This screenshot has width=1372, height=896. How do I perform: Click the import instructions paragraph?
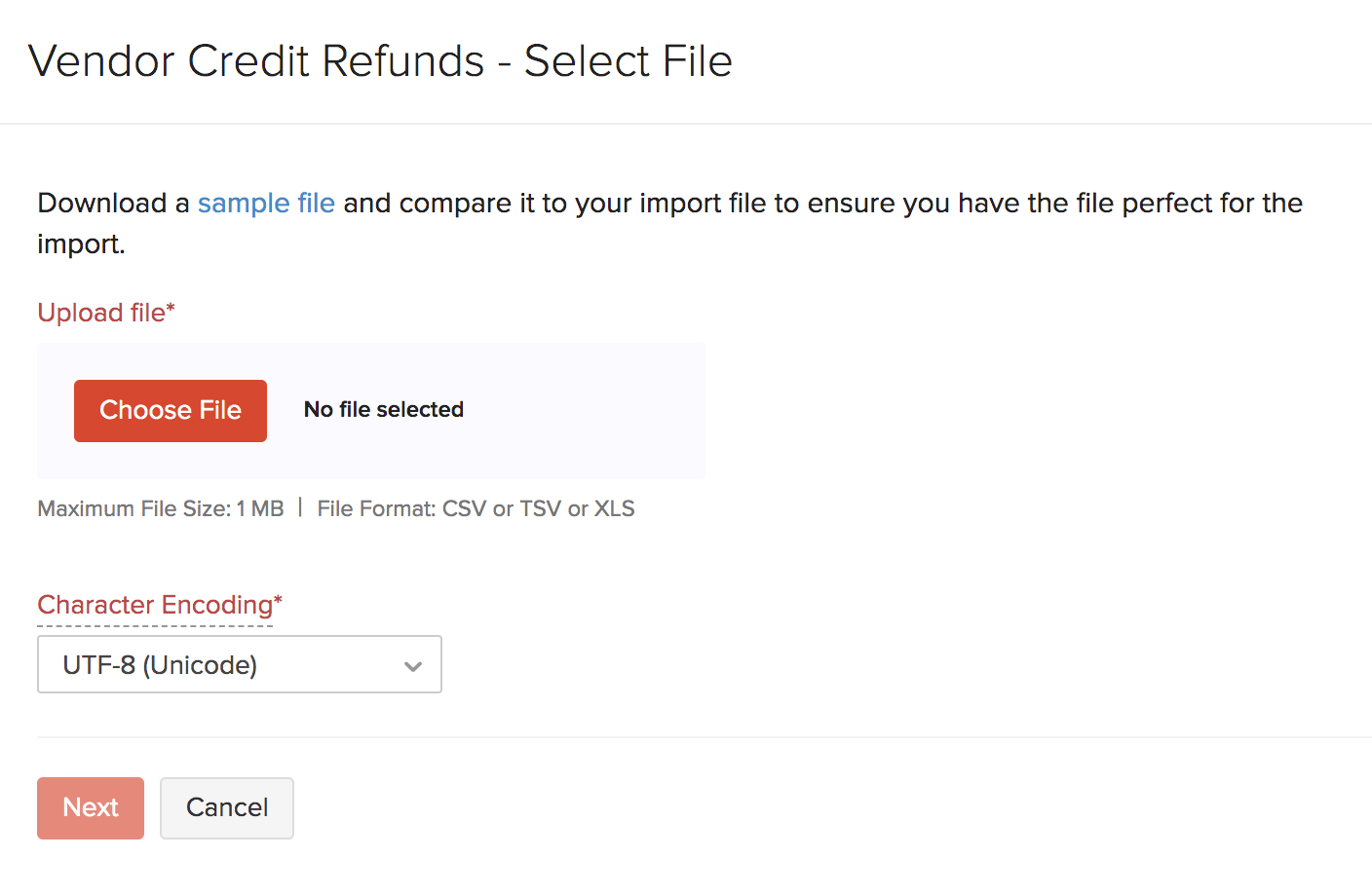pyautogui.click(x=669, y=223)
